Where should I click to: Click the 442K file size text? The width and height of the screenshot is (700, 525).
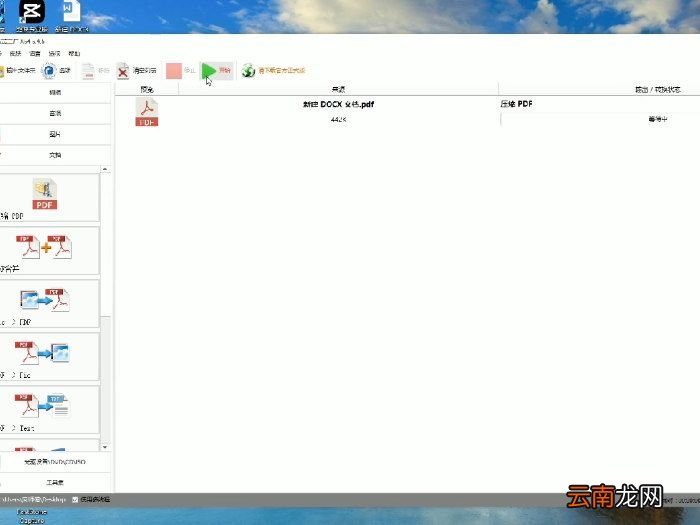338,120
